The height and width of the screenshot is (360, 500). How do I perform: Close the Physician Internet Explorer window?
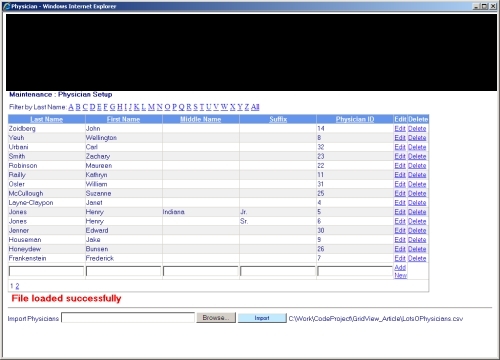click(x=493, y=6)
